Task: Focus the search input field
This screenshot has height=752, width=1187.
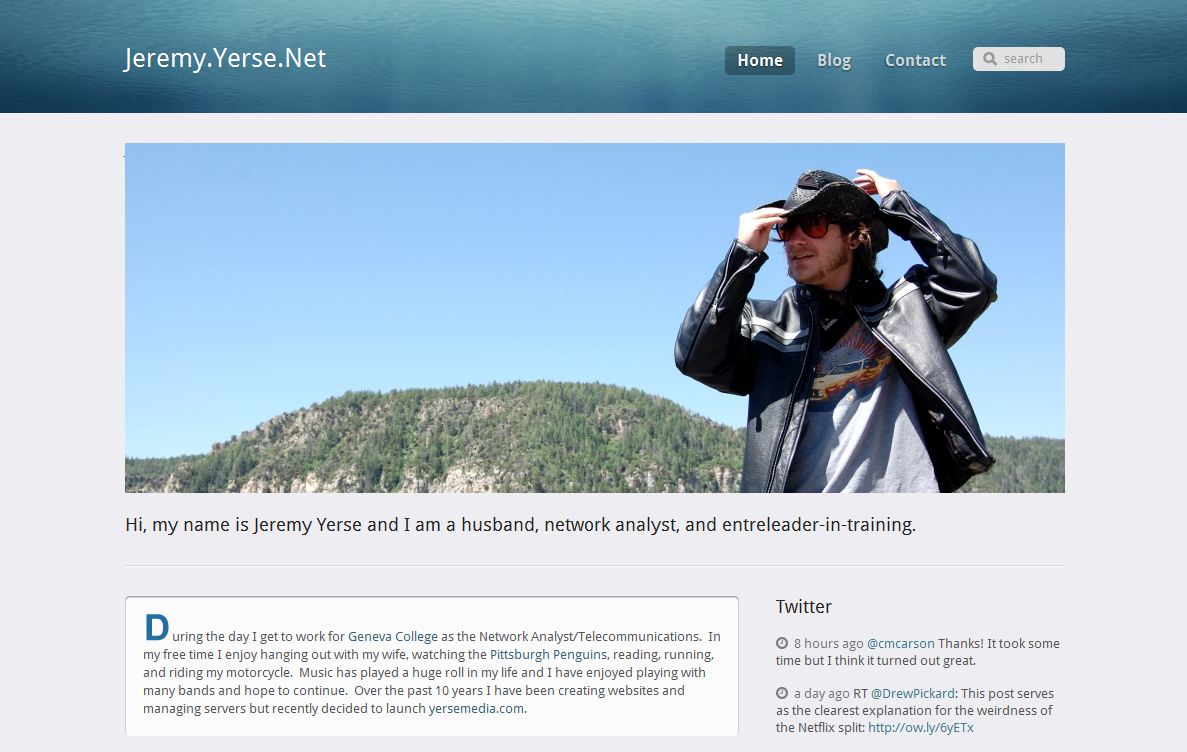Action: (1019, 59)
